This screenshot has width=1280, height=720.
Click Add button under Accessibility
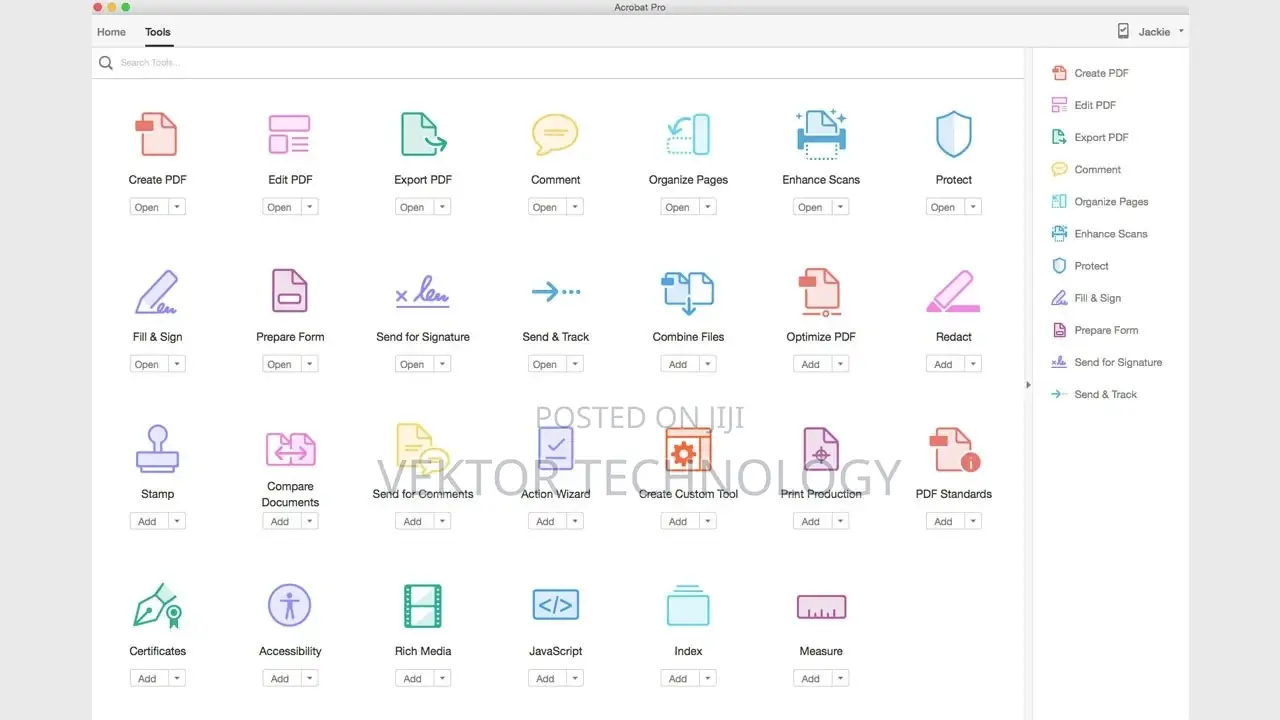point(280,678)
